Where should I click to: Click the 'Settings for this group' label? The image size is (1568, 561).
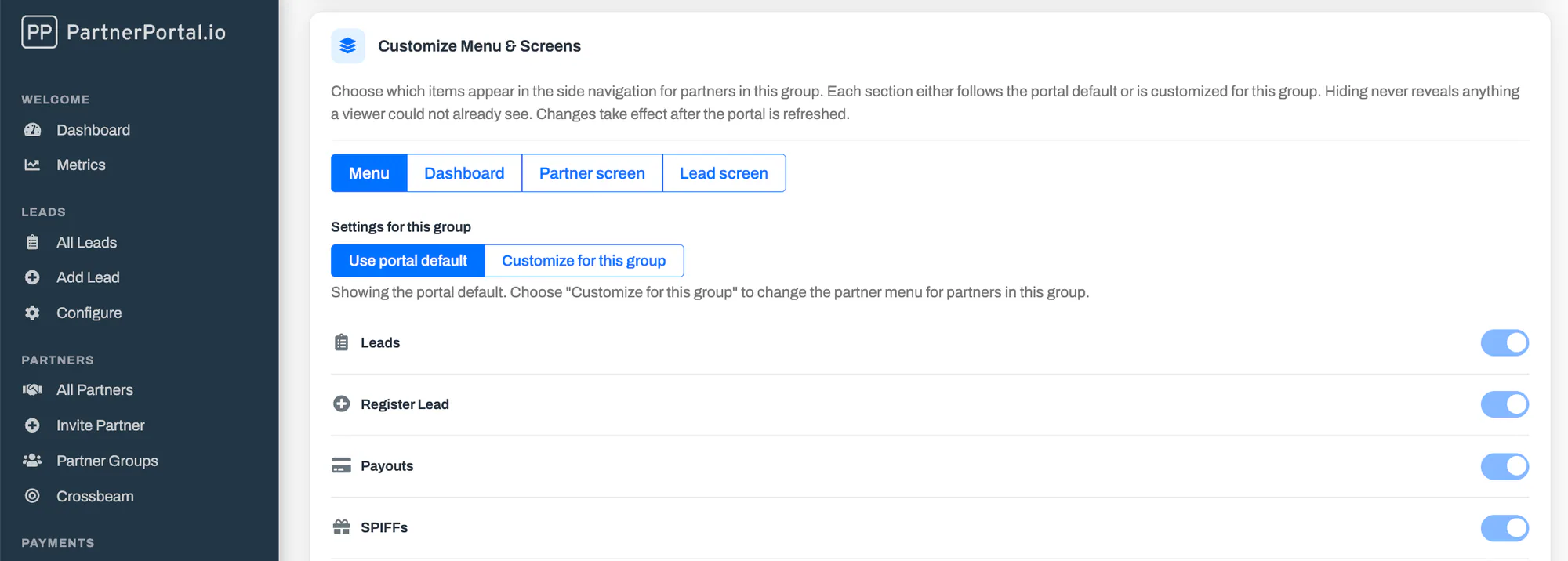[x=401, y=227]
